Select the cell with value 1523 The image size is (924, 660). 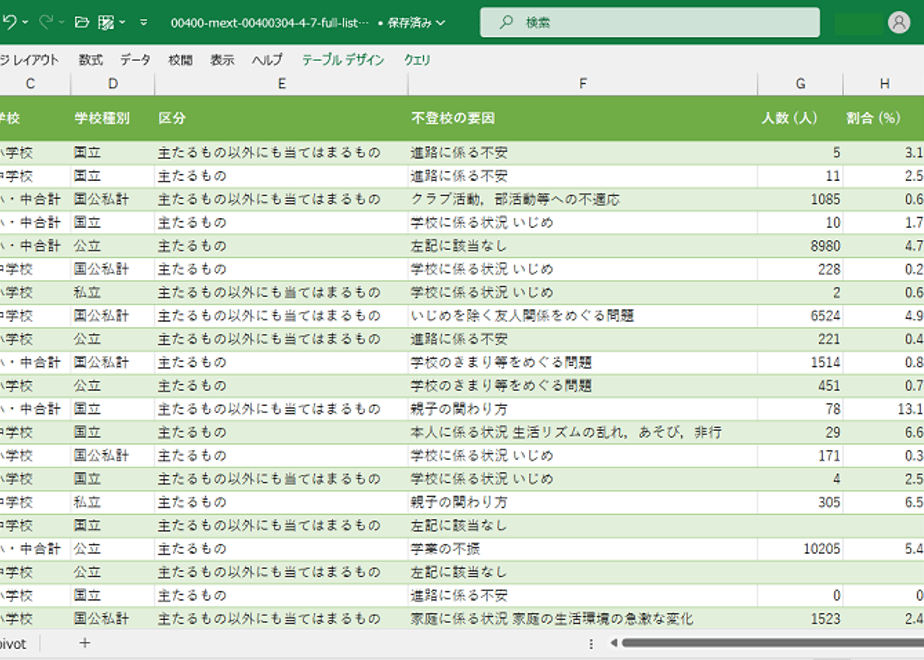tap(800, 619)
